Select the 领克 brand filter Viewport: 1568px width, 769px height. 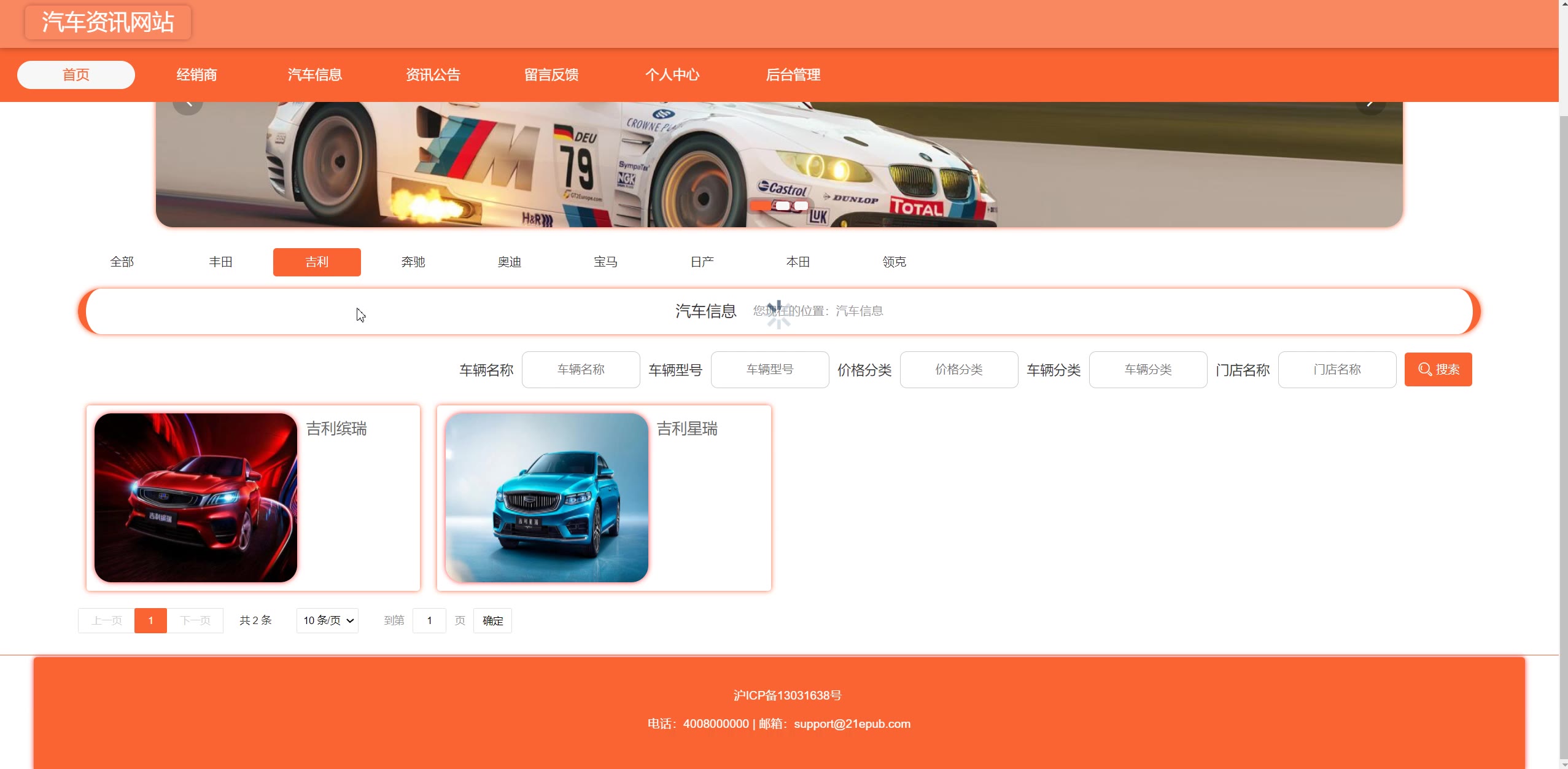(895, 262)
